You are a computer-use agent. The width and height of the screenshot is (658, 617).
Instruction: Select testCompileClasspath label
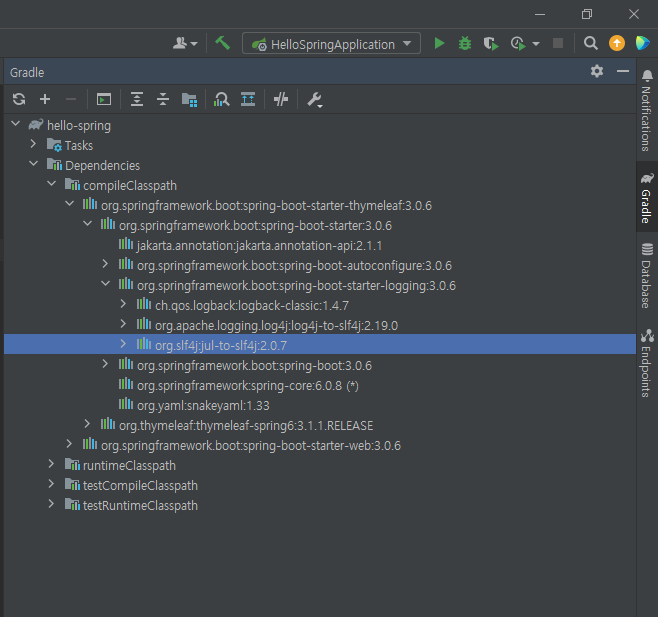tap(140, 486)
